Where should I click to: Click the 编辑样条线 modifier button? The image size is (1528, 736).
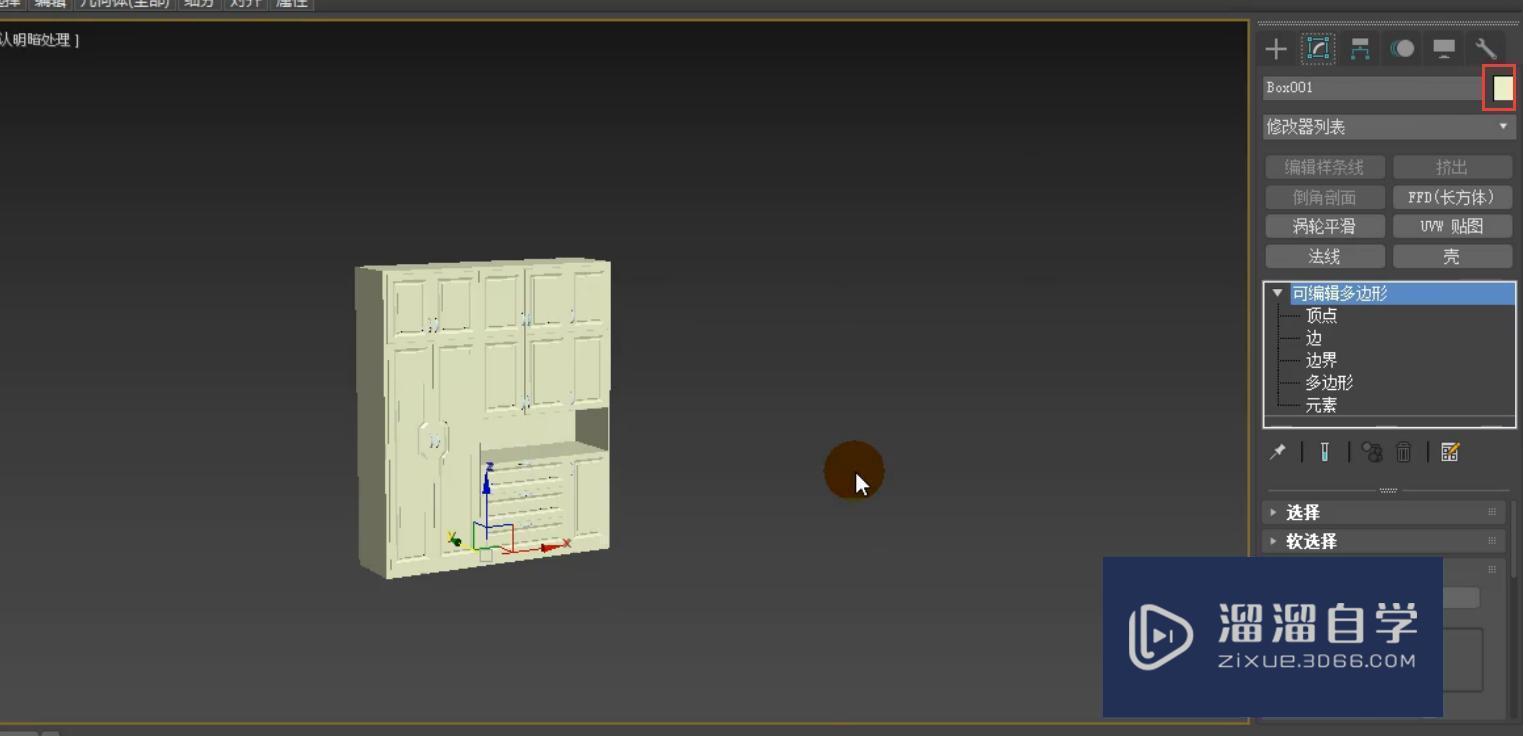[x=1324, y=167]
